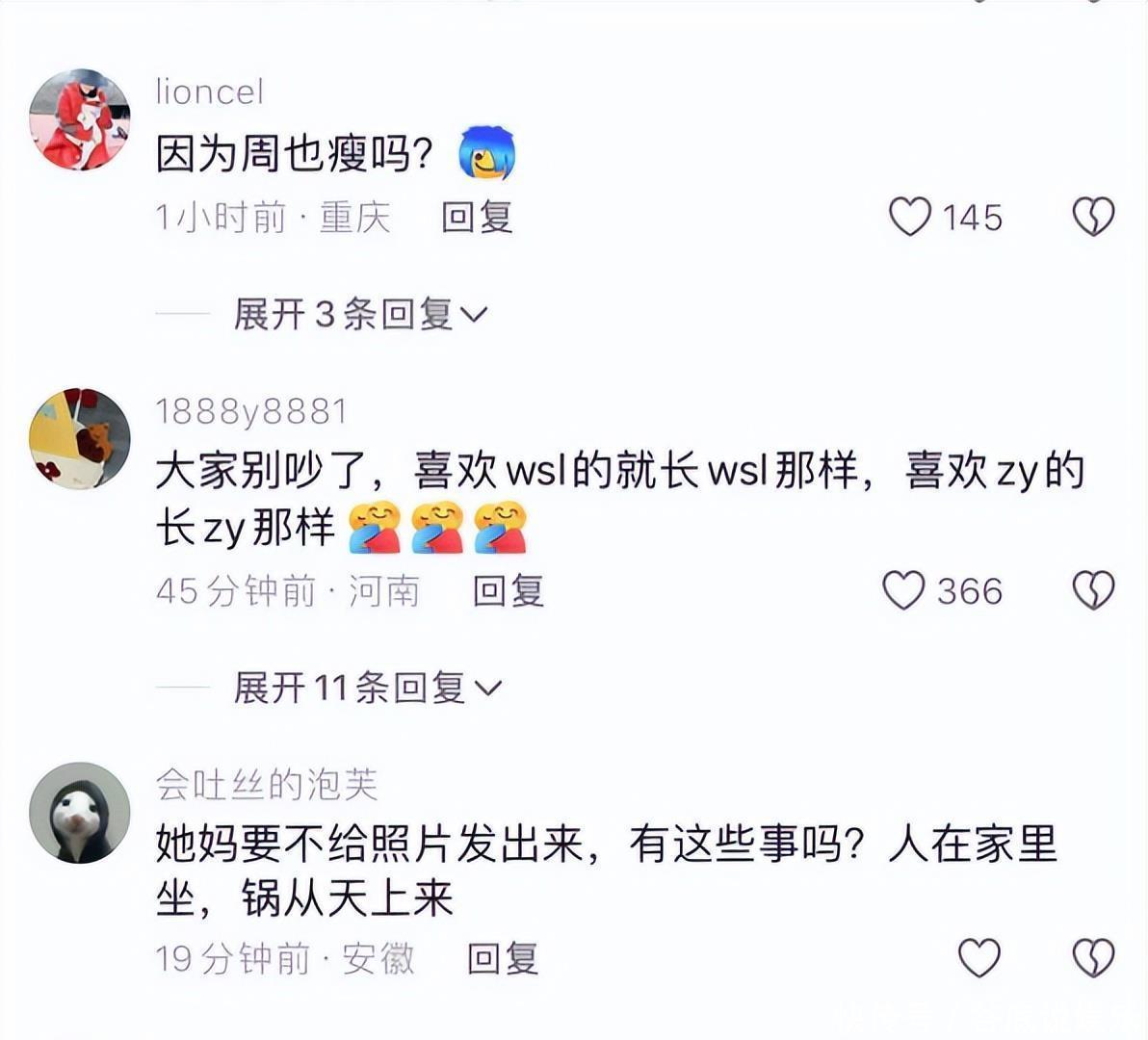Reply to 1888y8881's comment via 回复

point(509,590)
